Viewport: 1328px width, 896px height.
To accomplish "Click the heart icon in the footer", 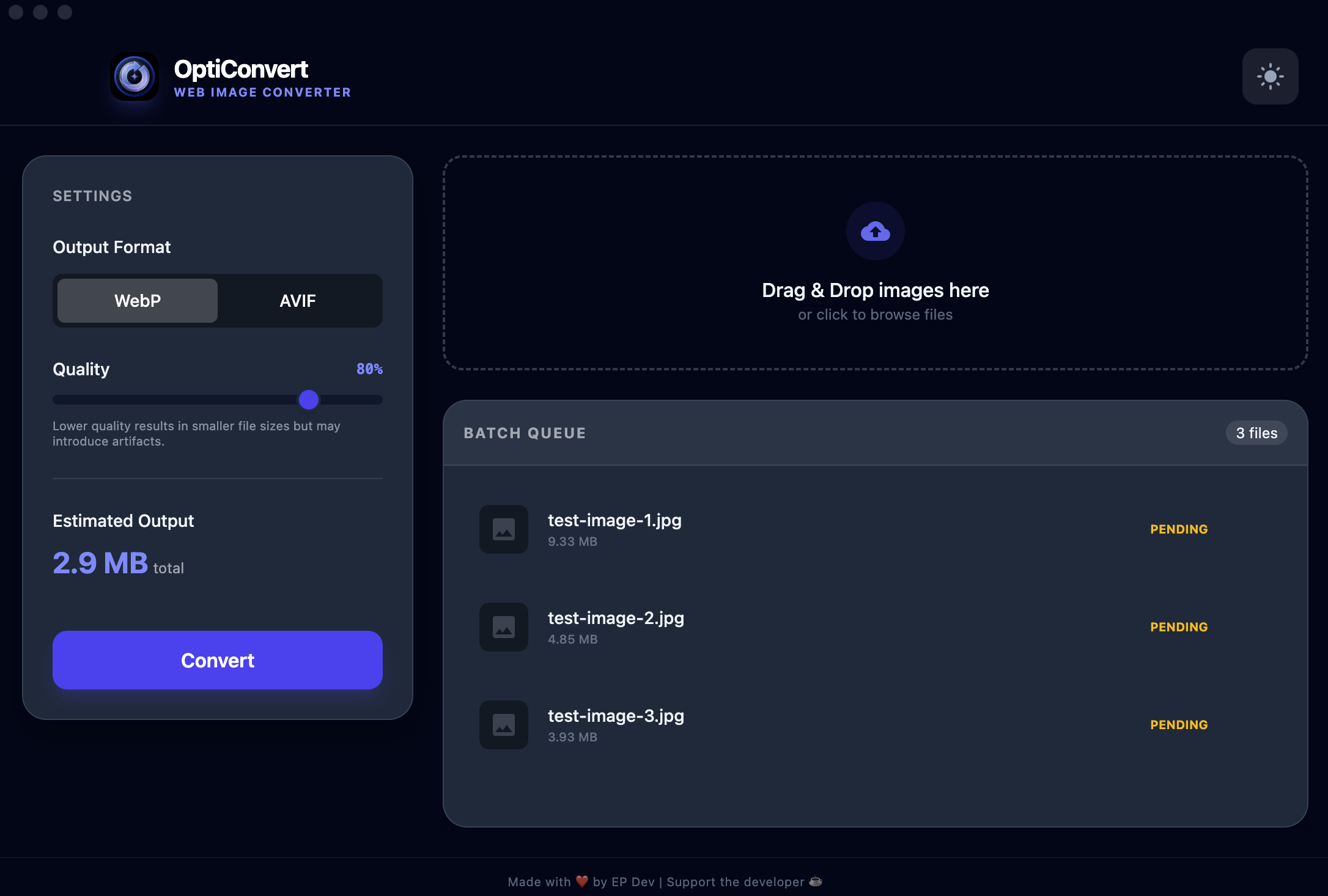I will 581,881.
